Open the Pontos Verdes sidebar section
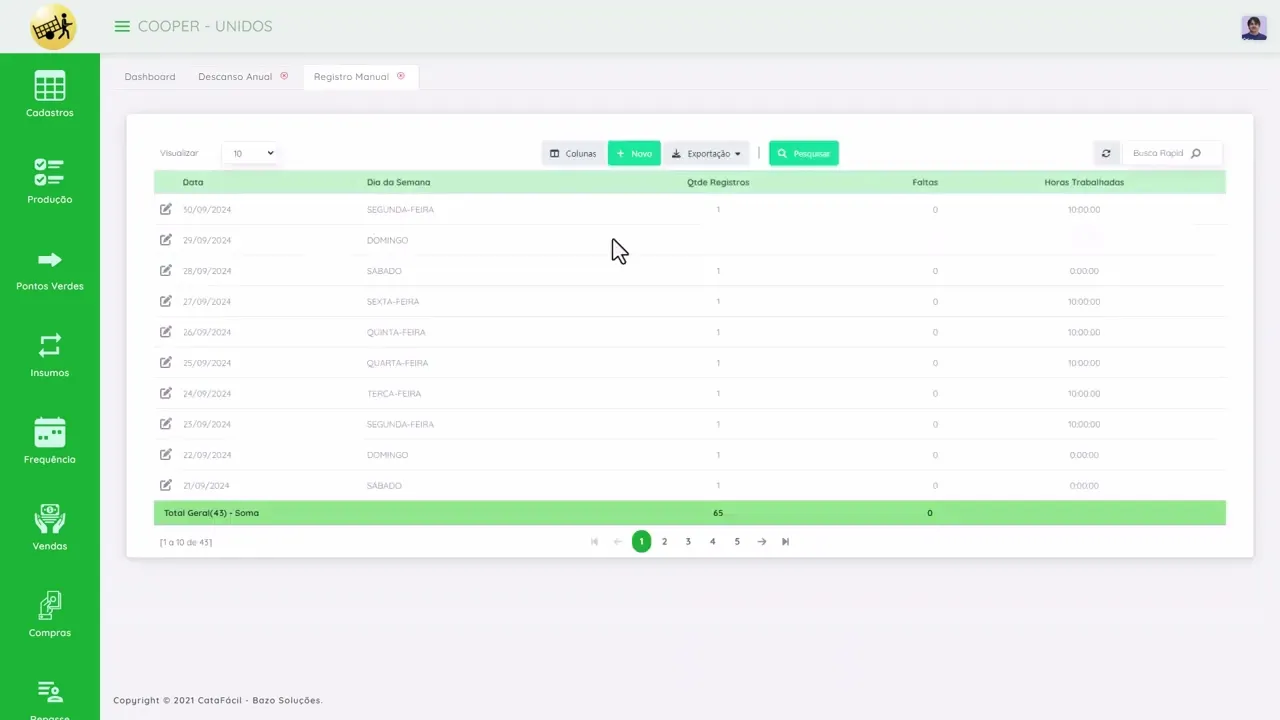Viewport: 1280px width, 720px height. click(49, 269)
